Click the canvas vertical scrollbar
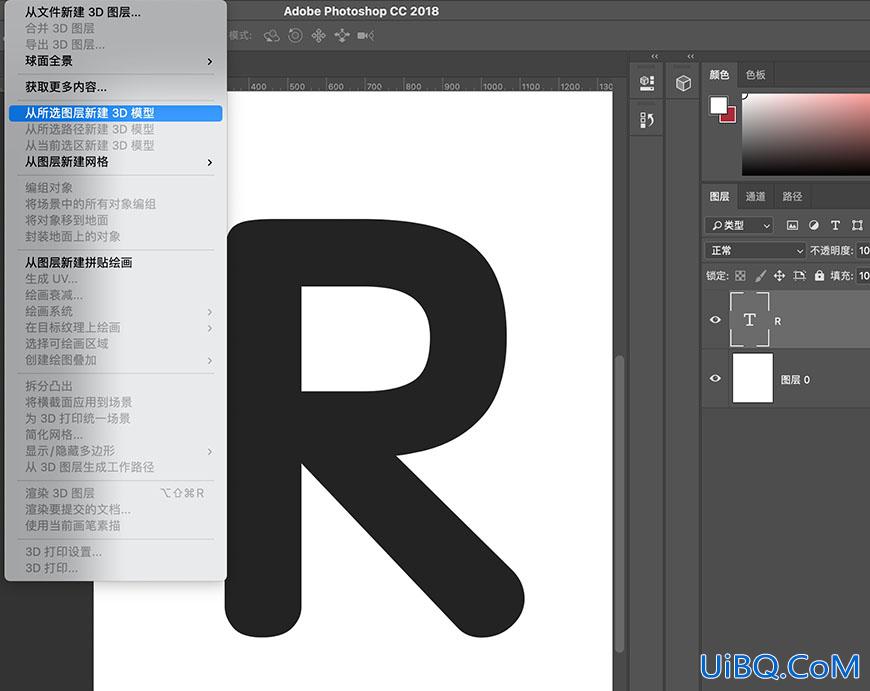Viewport: 870px width, 691px height. (620, 503)
